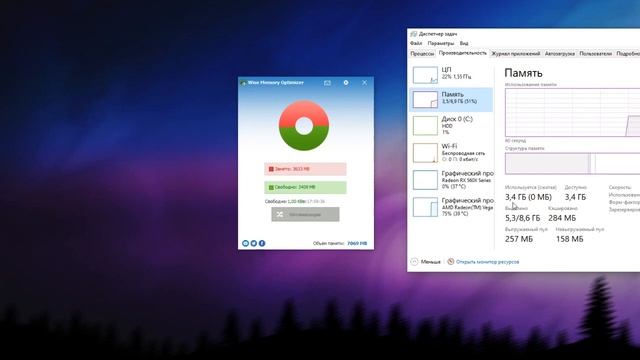Screen dimensions: 640x360
Task: Click the '257 МБ' paged pool value
Action: click(x=519, y=239)
